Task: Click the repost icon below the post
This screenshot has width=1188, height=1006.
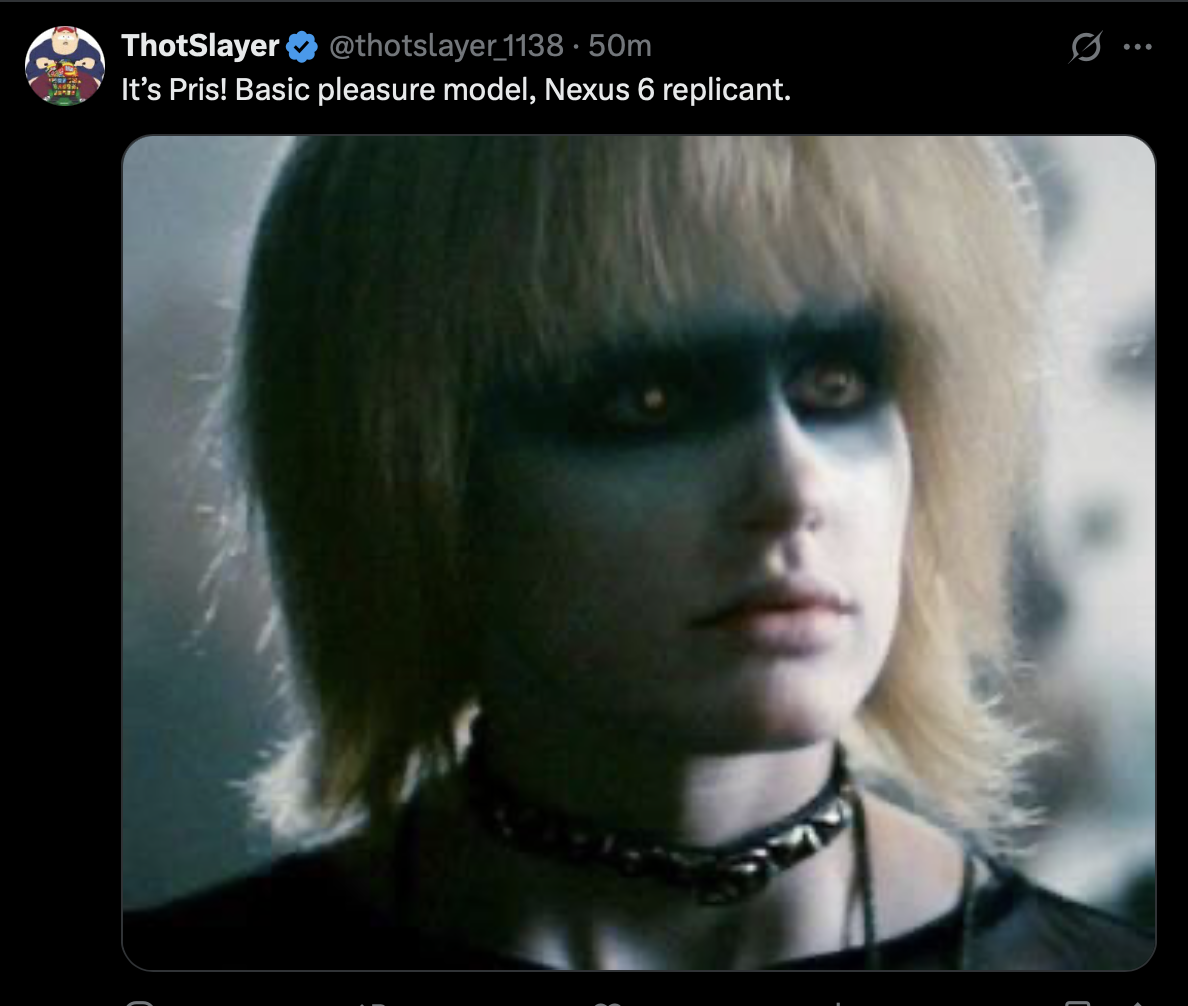Action: 373,1003
